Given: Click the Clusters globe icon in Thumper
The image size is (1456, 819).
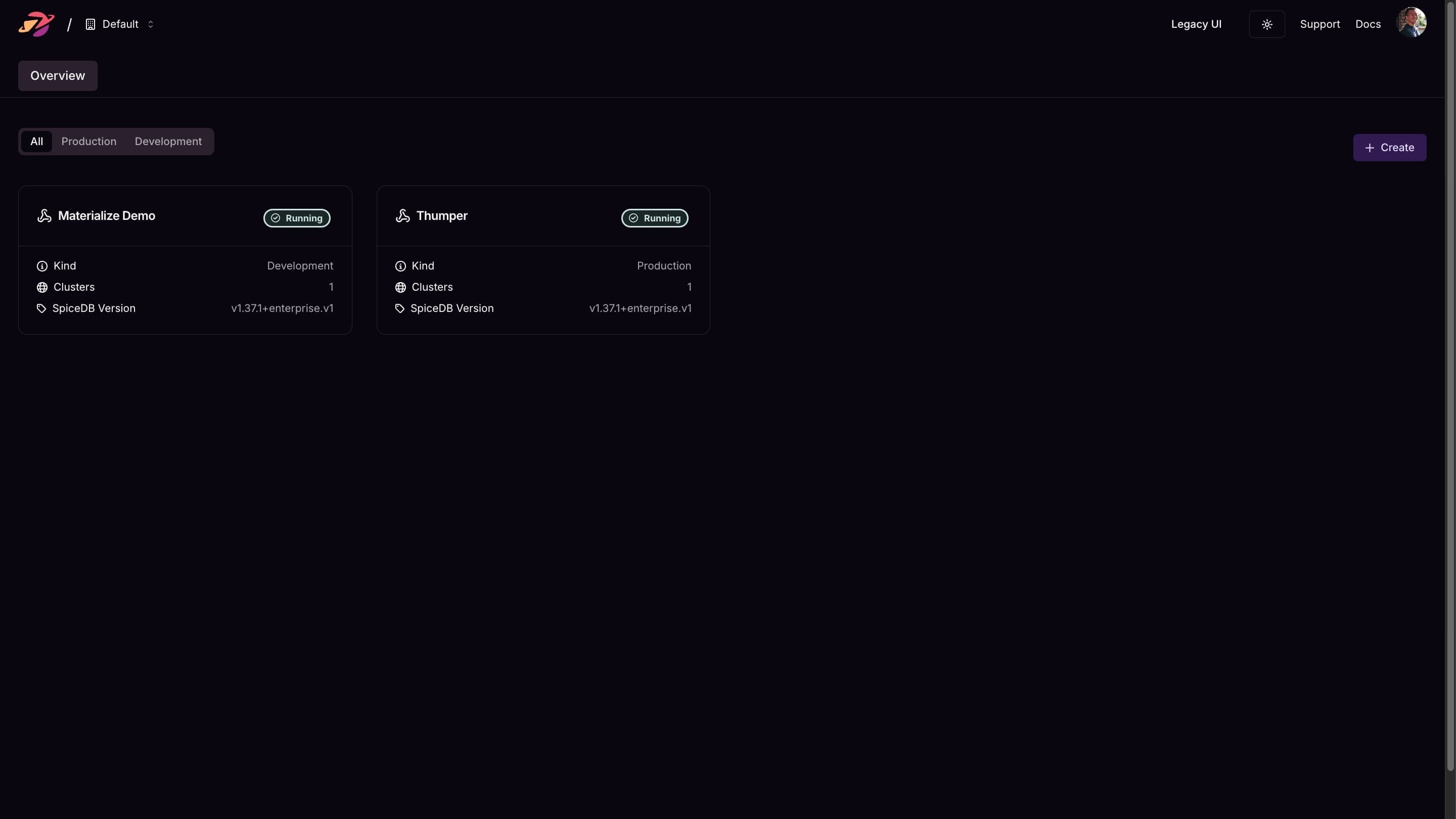Looking at the screenshot, I should [x=400, y=288].
